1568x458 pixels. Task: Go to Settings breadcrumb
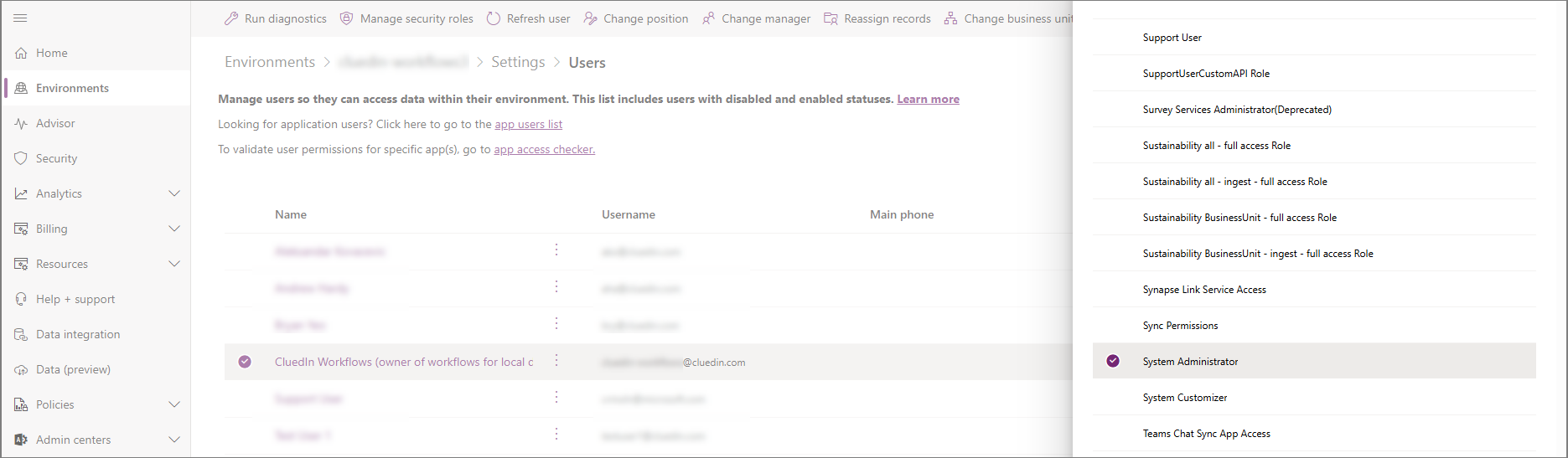click(518, 62)
